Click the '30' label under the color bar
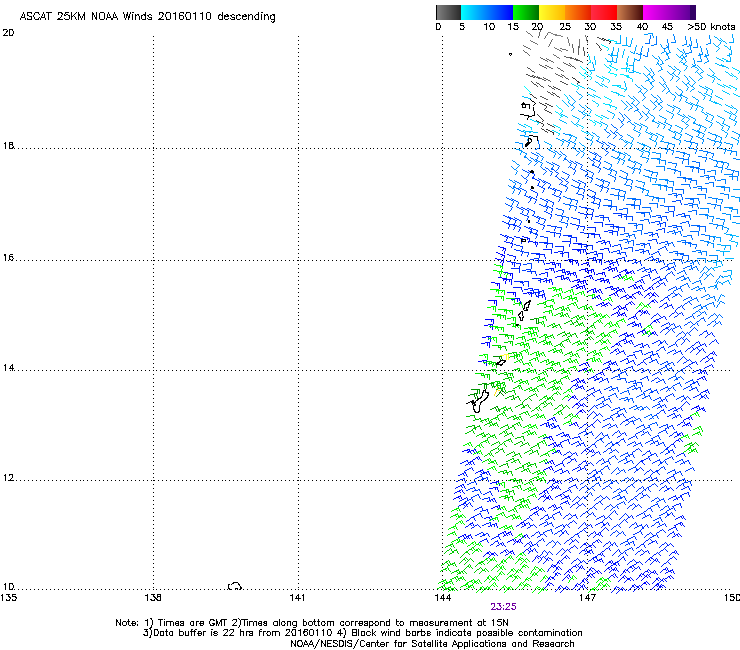Image resolution: width=740 pixels, height=650 pixels. (590, 26)
